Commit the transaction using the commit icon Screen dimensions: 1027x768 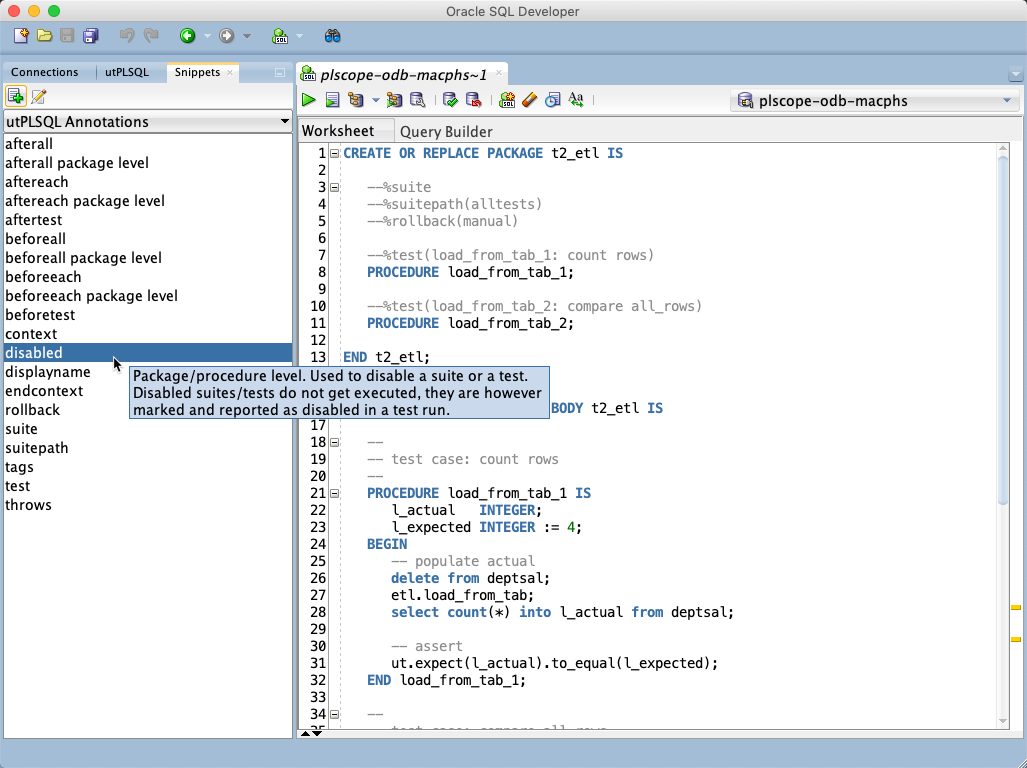(x=449, y=100)
